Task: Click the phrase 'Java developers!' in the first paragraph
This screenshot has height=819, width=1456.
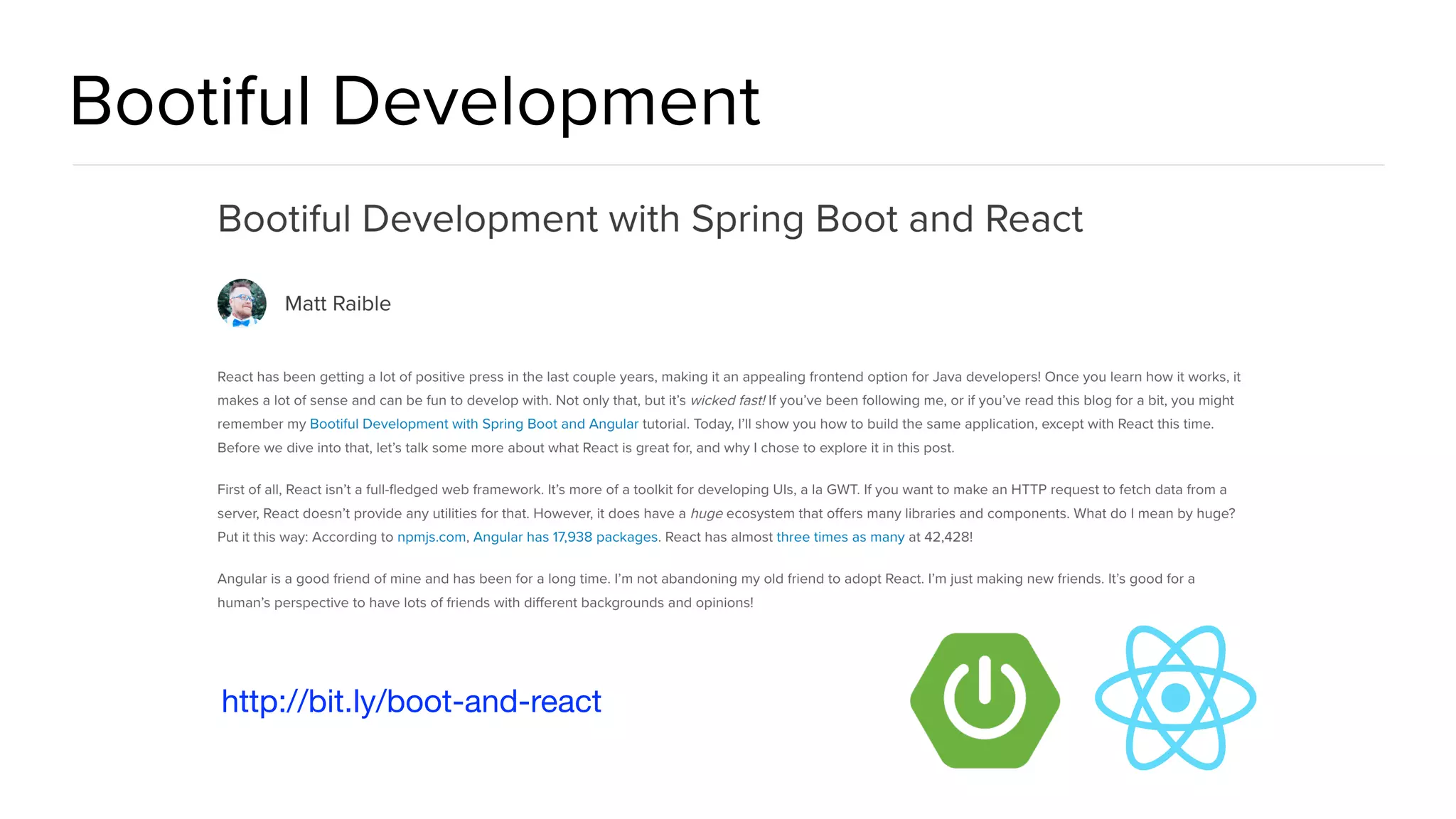Action: pos(986,377)
